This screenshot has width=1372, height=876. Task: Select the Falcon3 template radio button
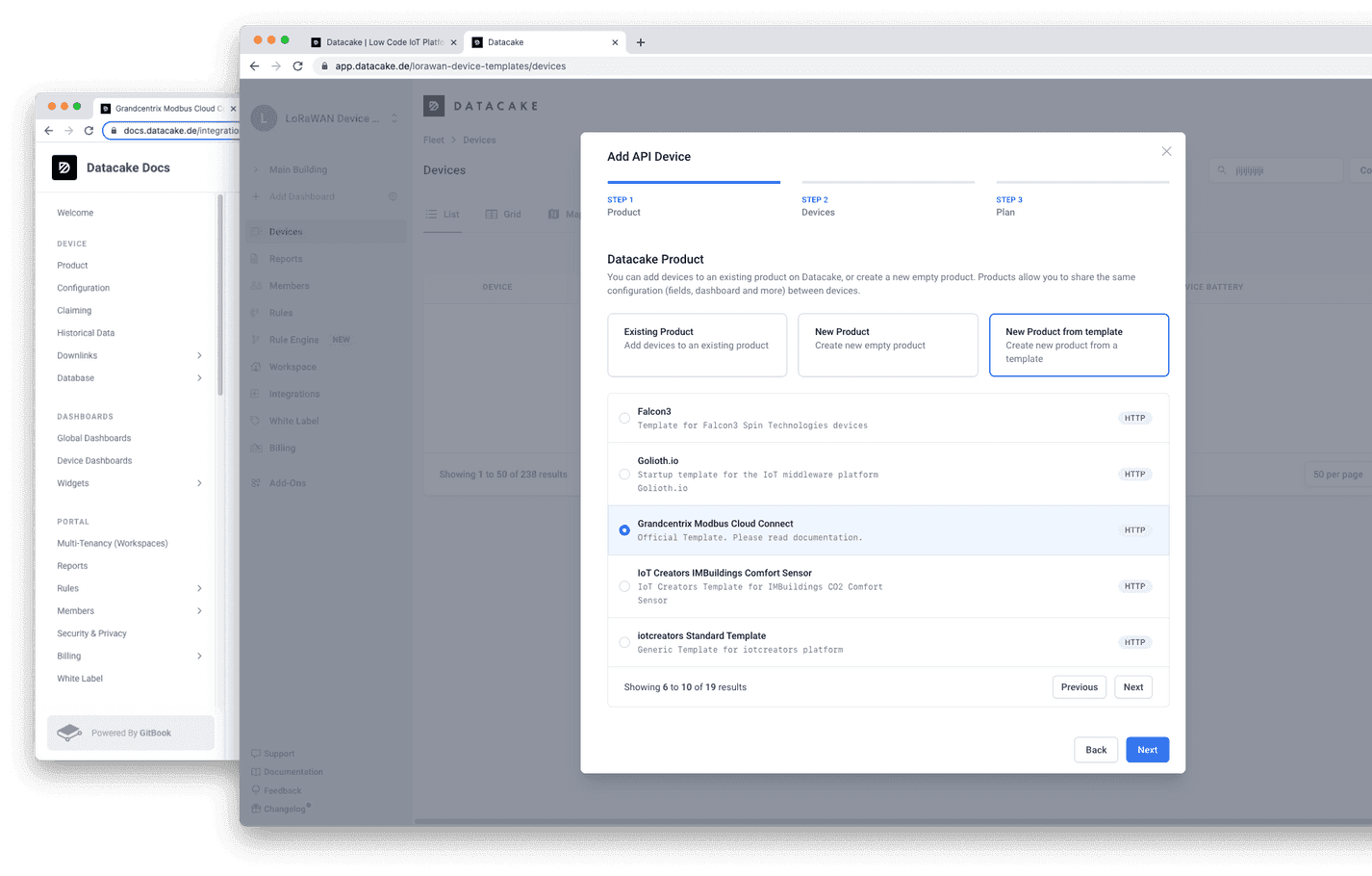(x=624, y=418)
